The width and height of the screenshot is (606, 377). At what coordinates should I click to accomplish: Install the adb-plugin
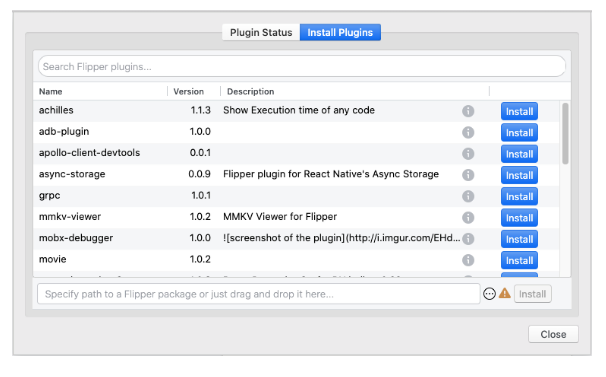(x=519, y=133)
